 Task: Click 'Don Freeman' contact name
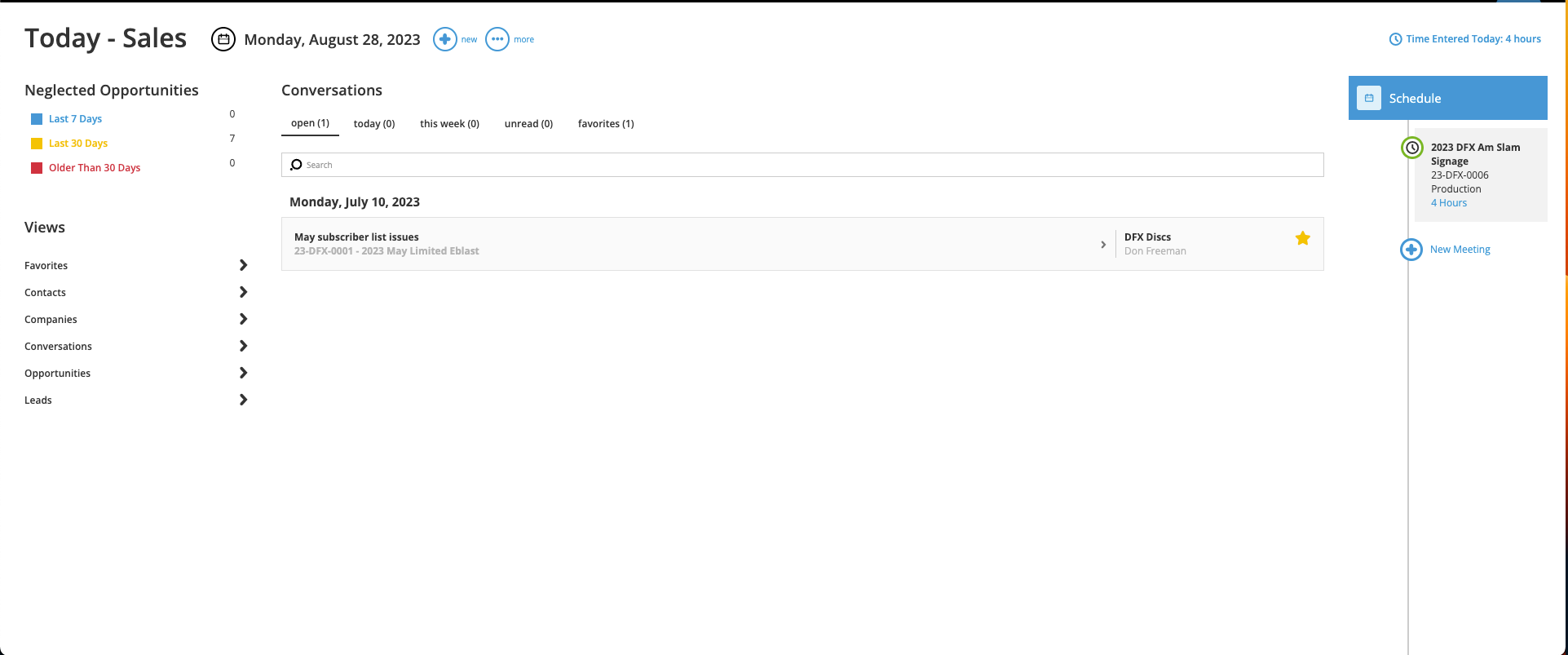pyautogui.click(x=1155, y=251)
